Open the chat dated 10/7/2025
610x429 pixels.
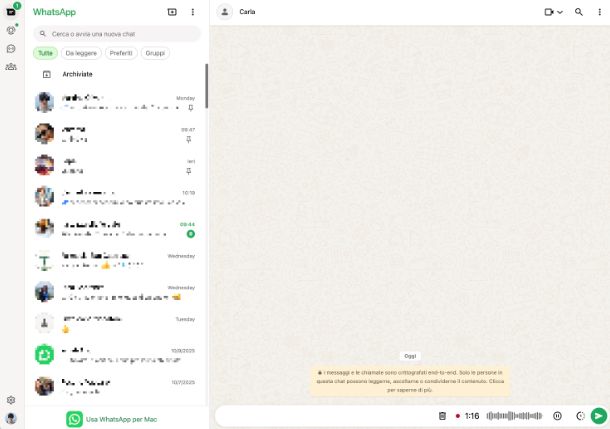(116, 386)
